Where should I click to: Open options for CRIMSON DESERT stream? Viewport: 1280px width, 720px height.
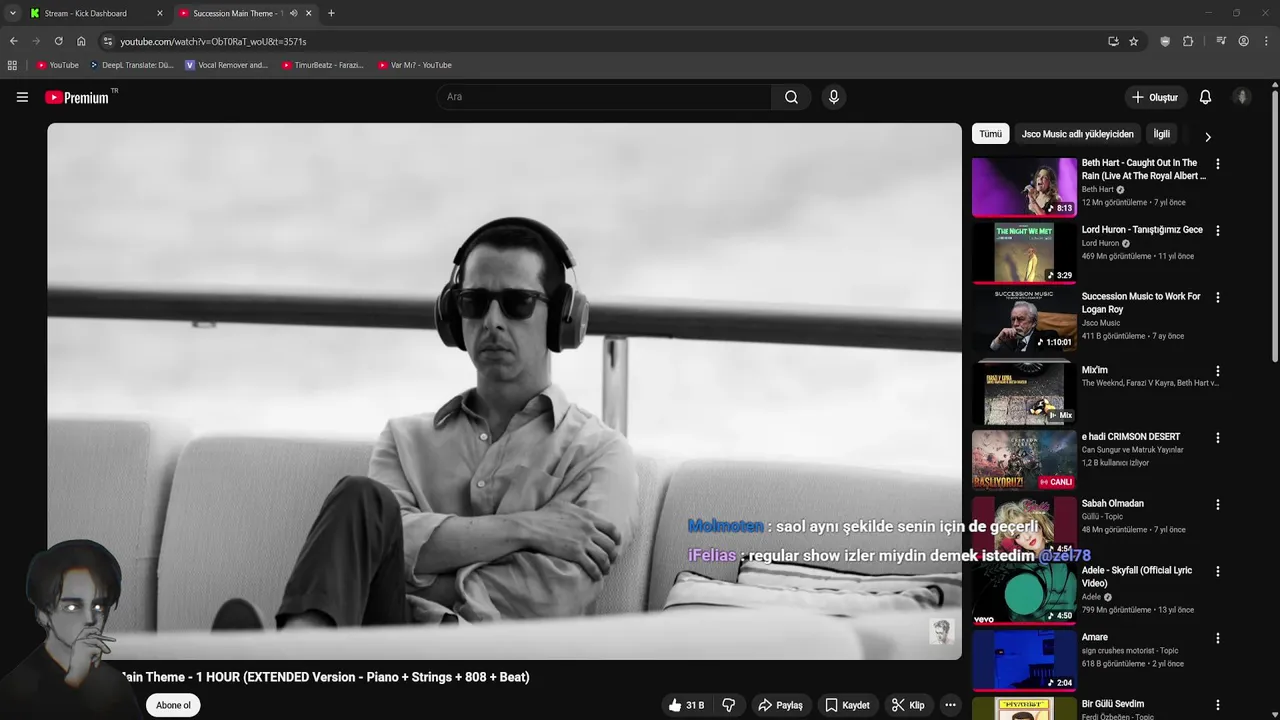(x=1217, y=437)
